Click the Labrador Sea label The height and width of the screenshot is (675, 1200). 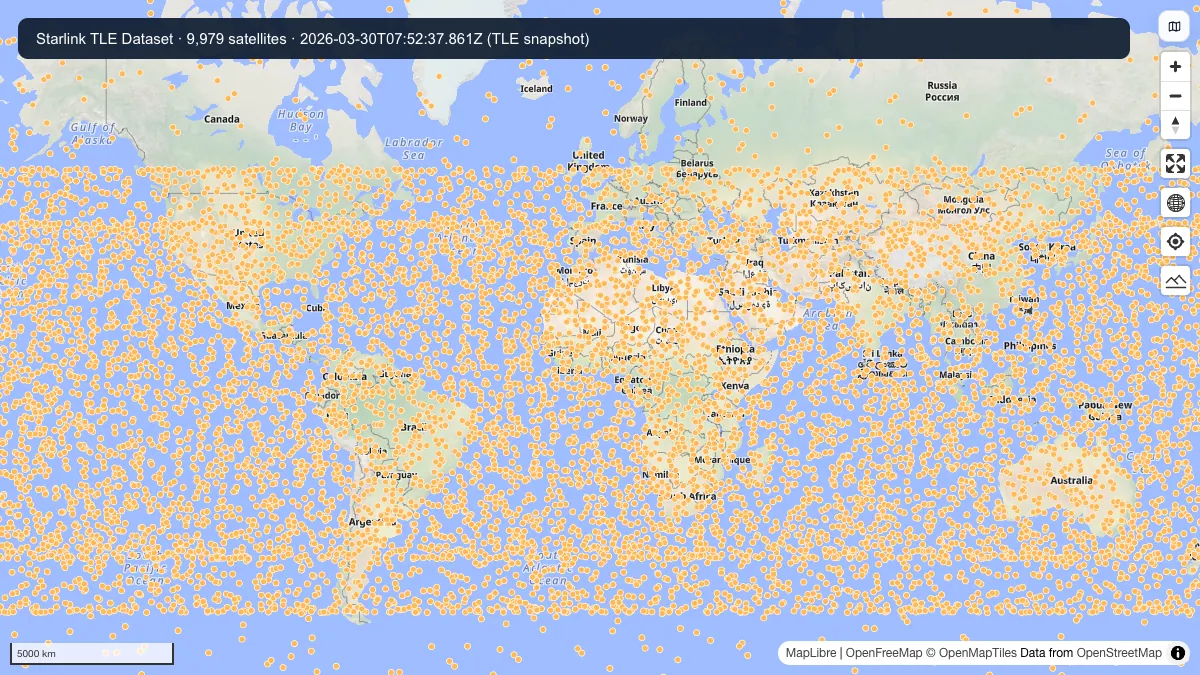click(x=413, y=148)
